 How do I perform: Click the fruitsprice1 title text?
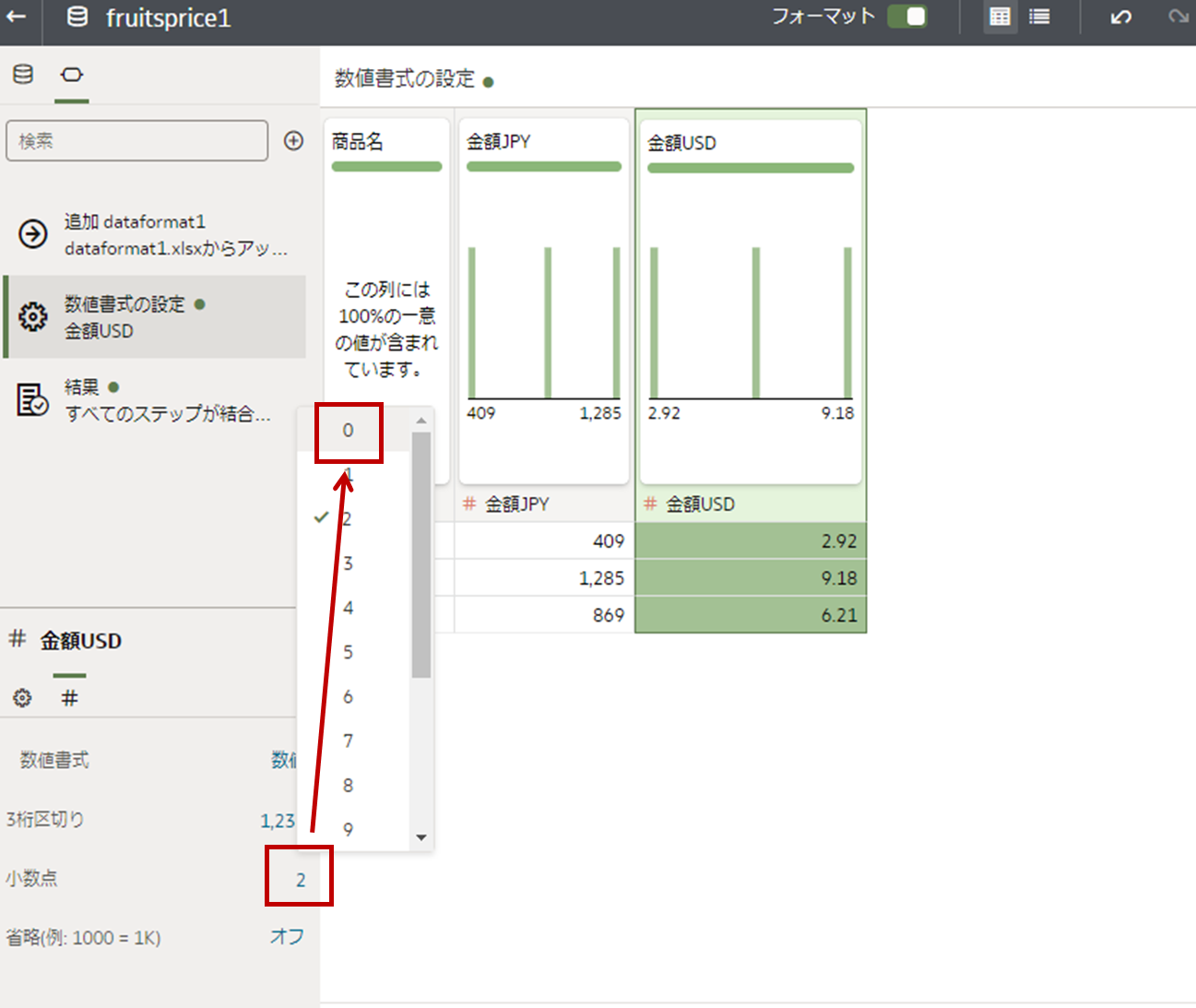pos(168,18)
